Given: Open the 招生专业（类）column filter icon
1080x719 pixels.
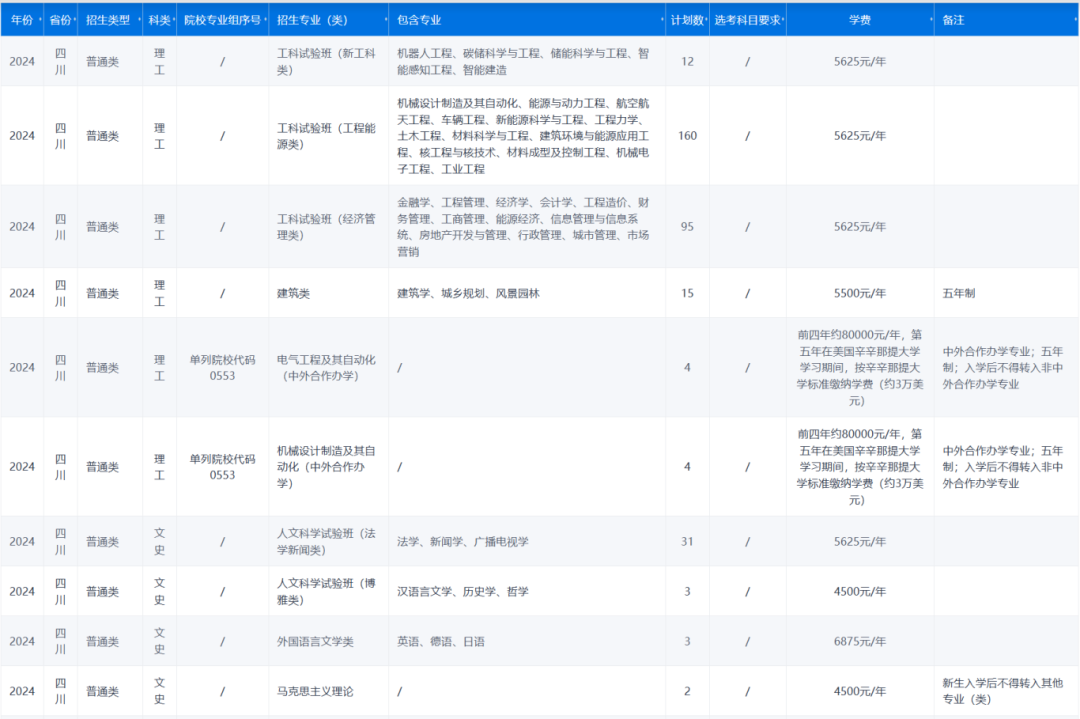Looking at the screenshot, I should [x=388, y=19].
